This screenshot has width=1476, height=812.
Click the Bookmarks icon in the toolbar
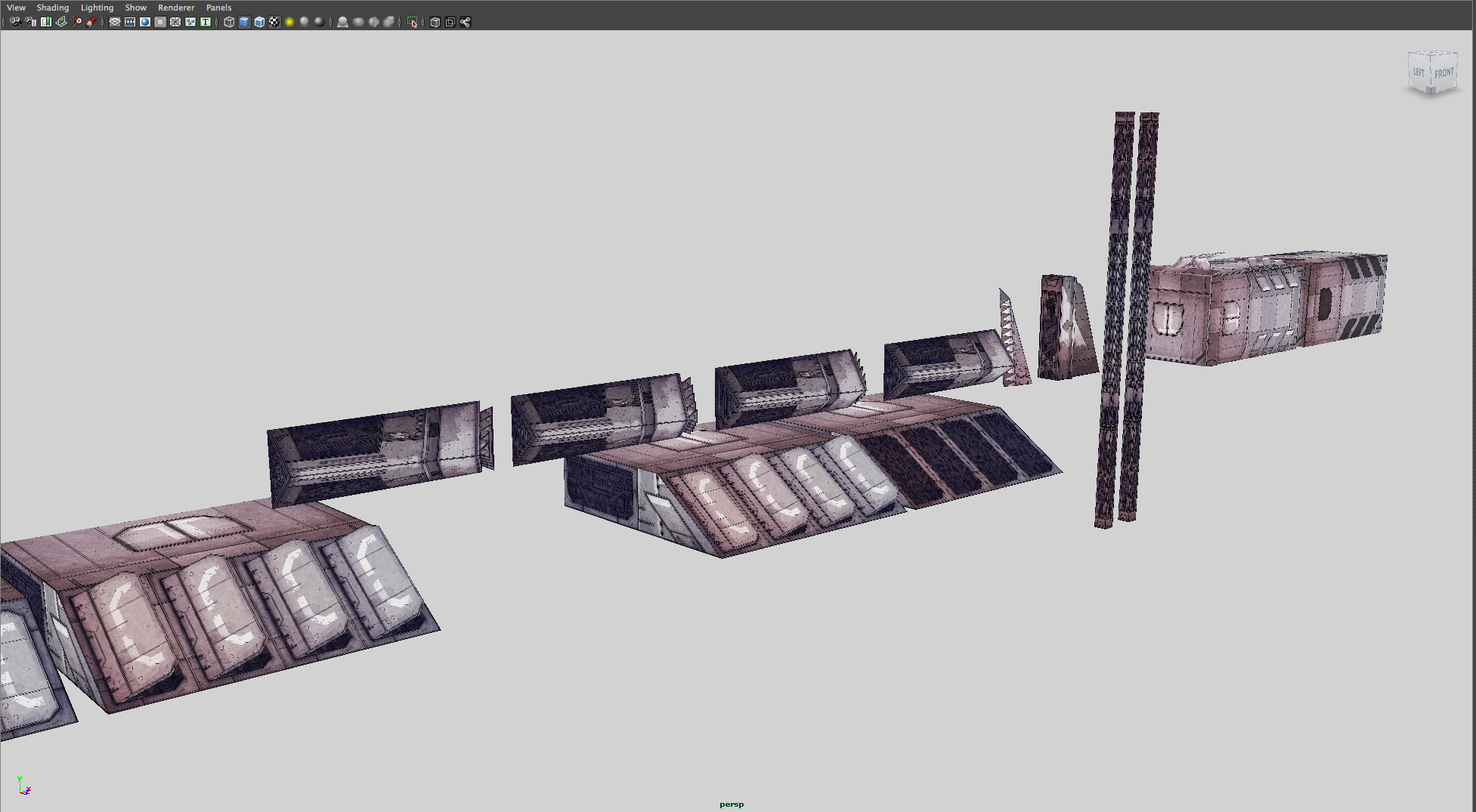[46, 22]
